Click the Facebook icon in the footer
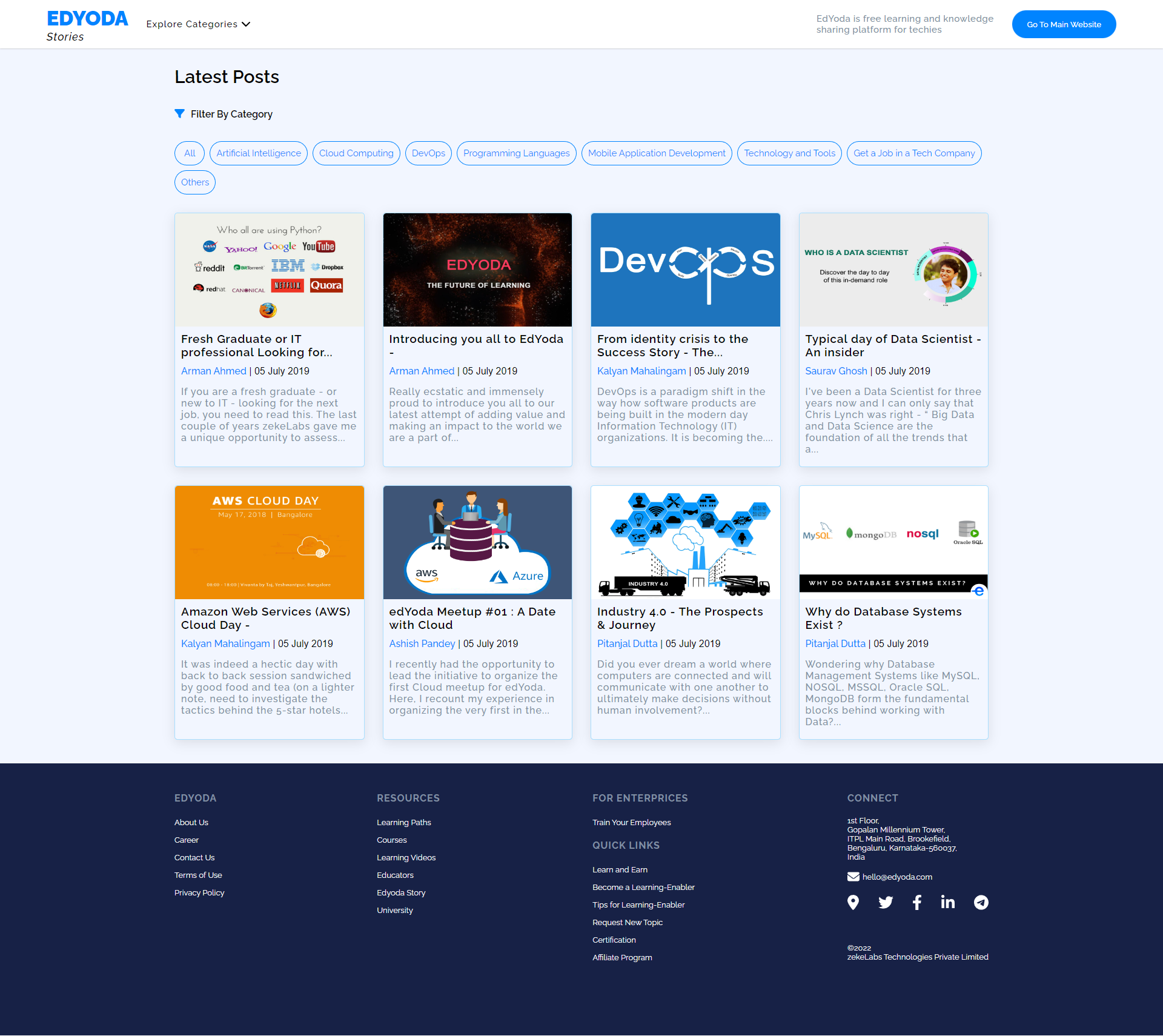 point(916,902)
